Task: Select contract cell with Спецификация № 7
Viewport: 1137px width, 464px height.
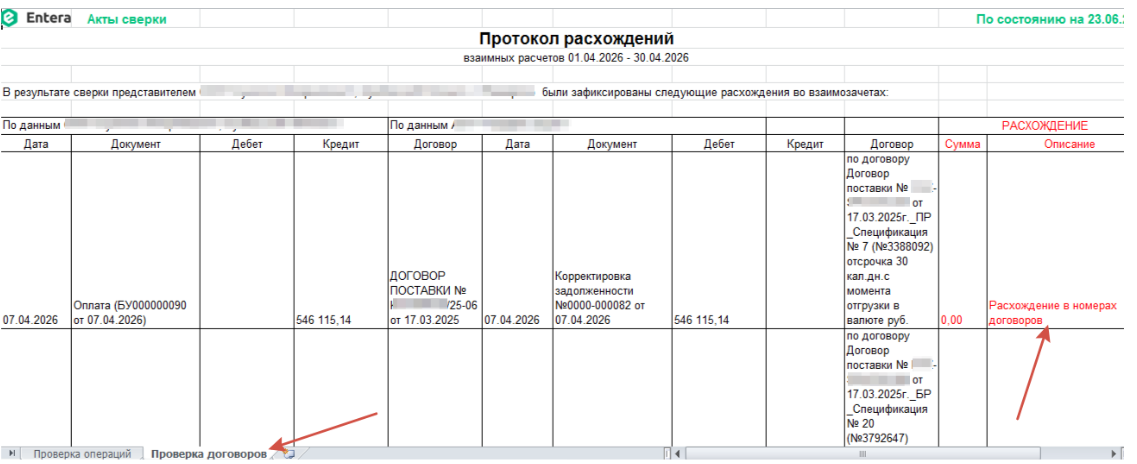Action: click(891, 239)
